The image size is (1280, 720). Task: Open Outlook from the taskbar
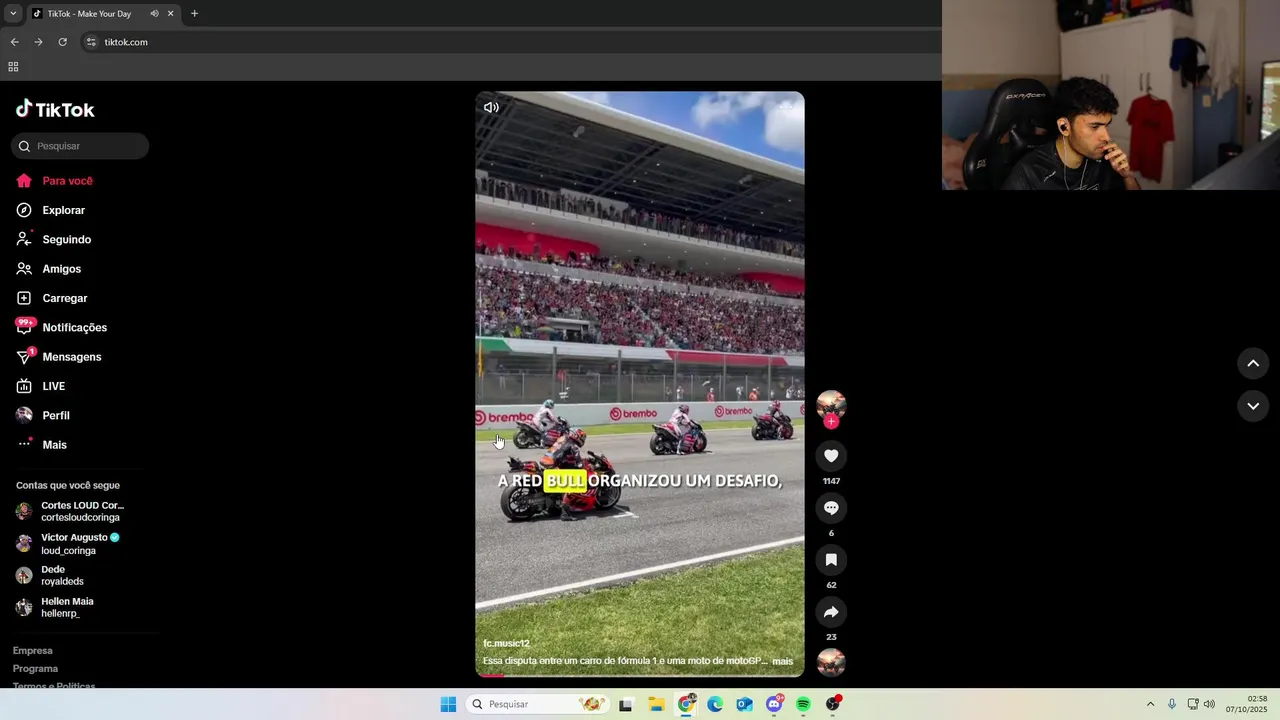pos(745,704)
